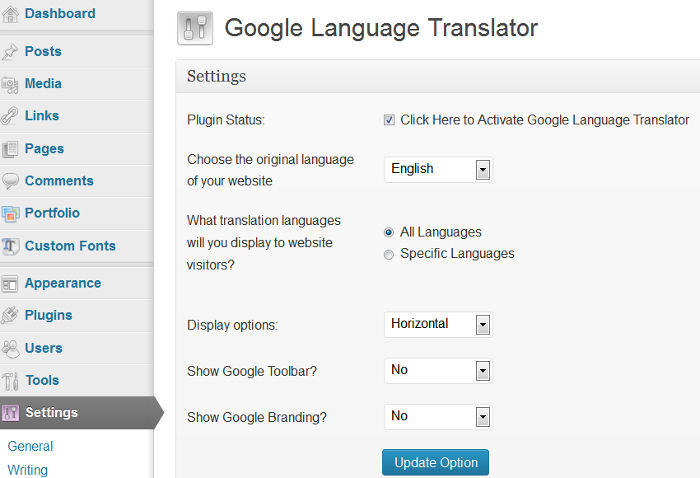Click the 'Specific Languages' label text

pos(457,254)
